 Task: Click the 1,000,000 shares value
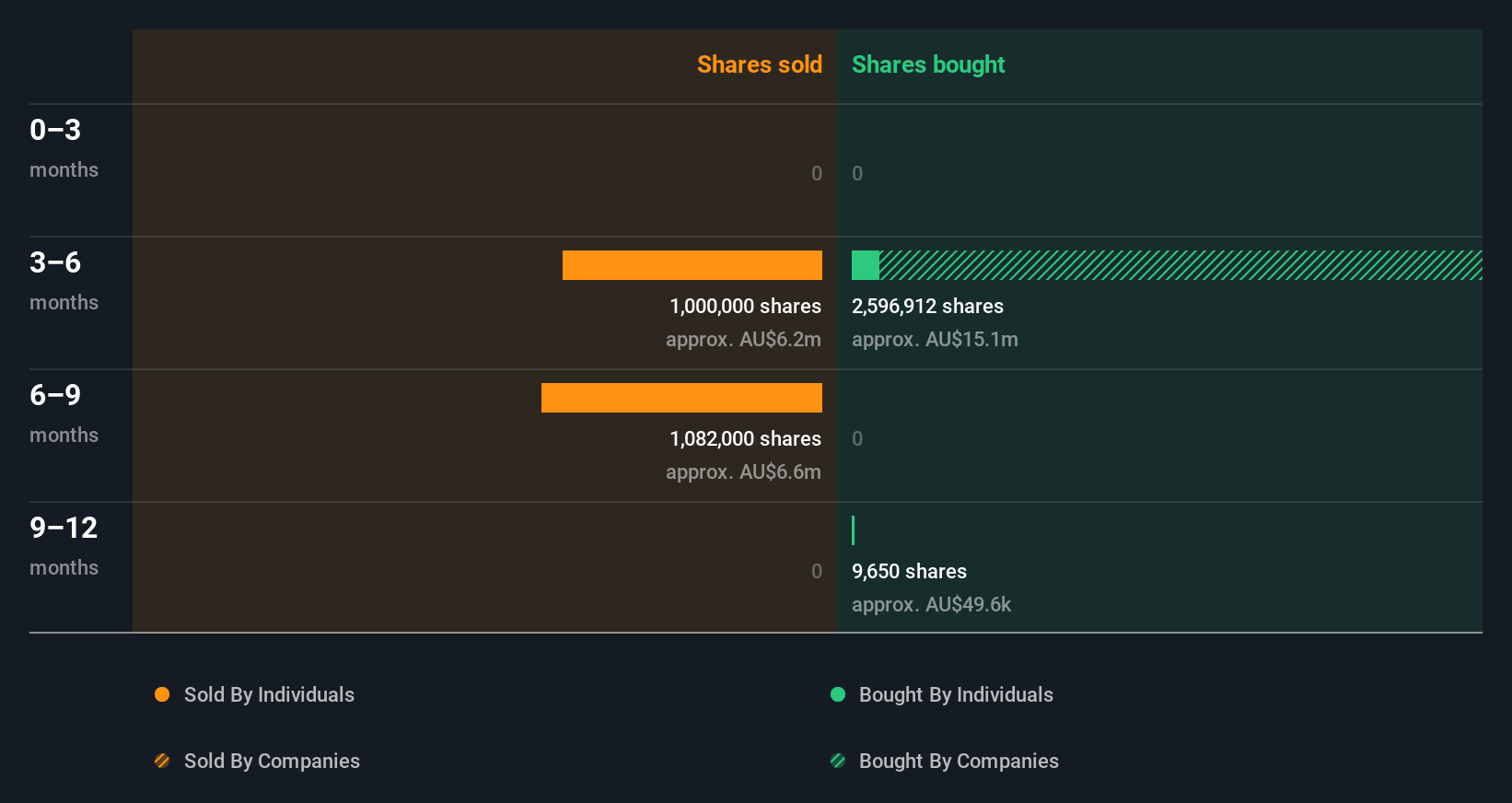tap(746, 307)
